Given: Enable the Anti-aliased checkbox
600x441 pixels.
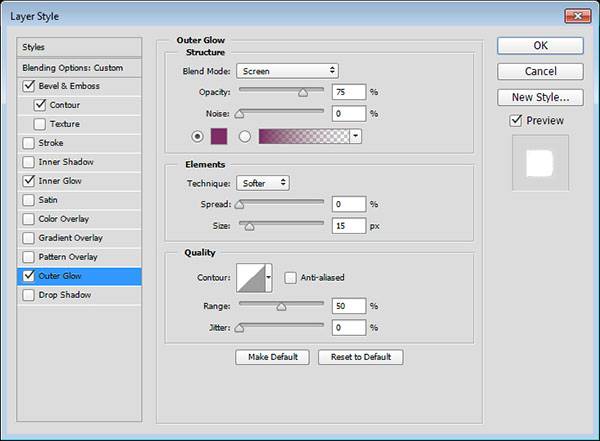Looking at the screenshot, I should (290, 277).
